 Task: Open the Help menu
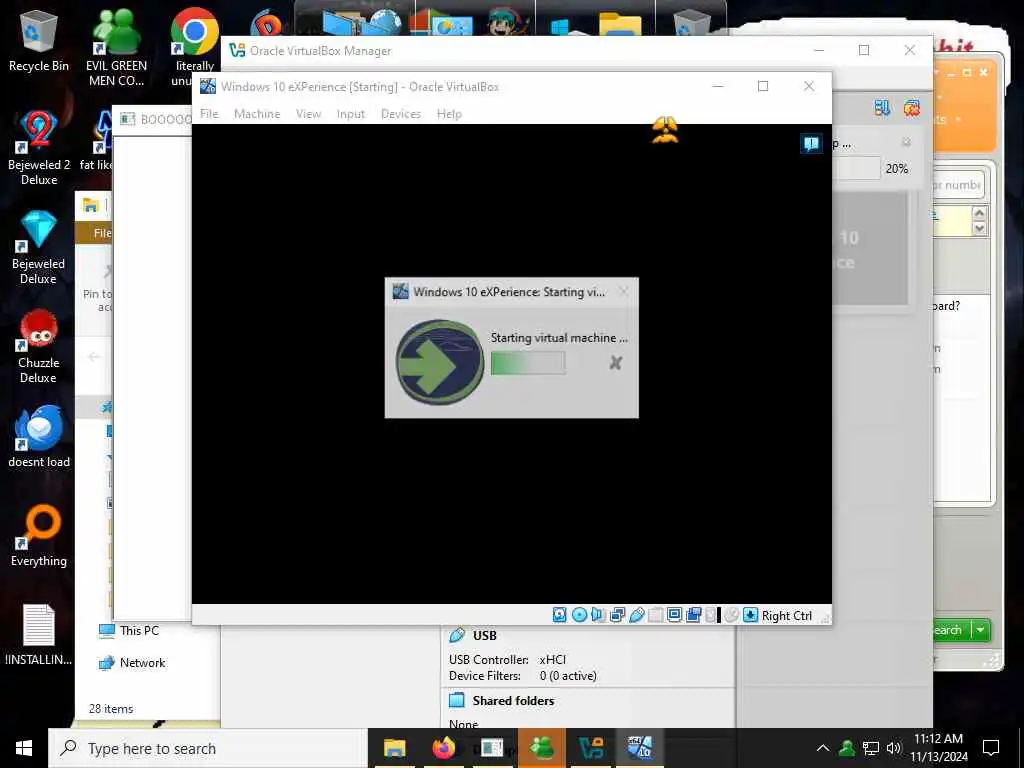tap(449, 114)
